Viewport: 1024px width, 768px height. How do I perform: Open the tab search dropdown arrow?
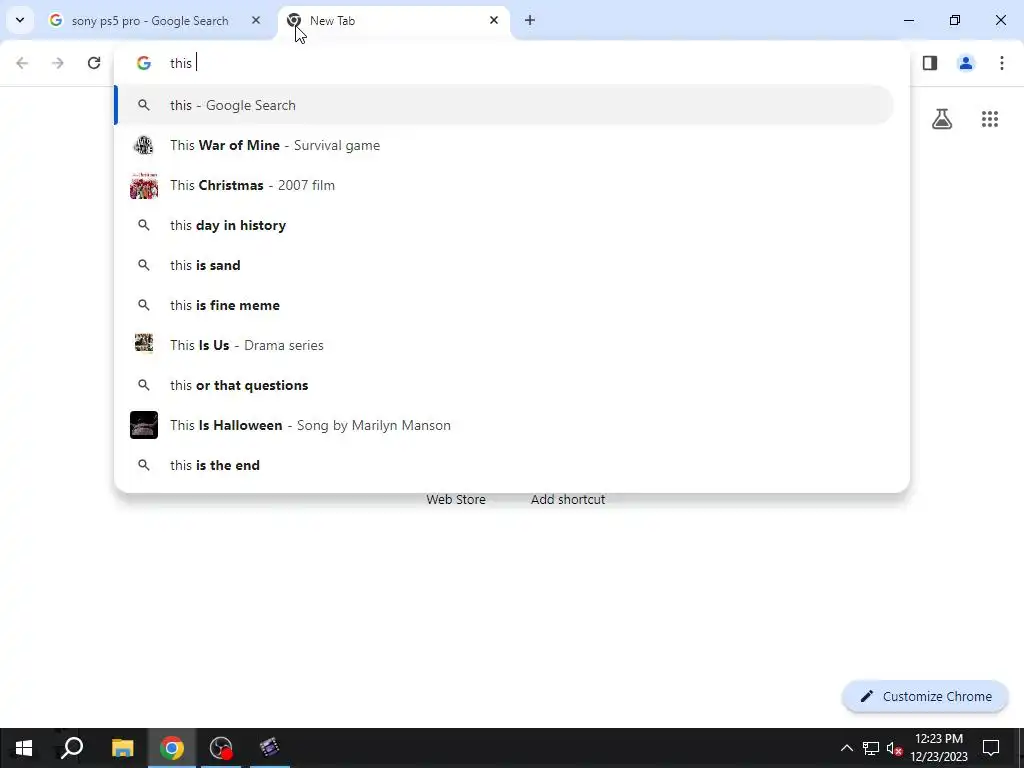(20, 20)
